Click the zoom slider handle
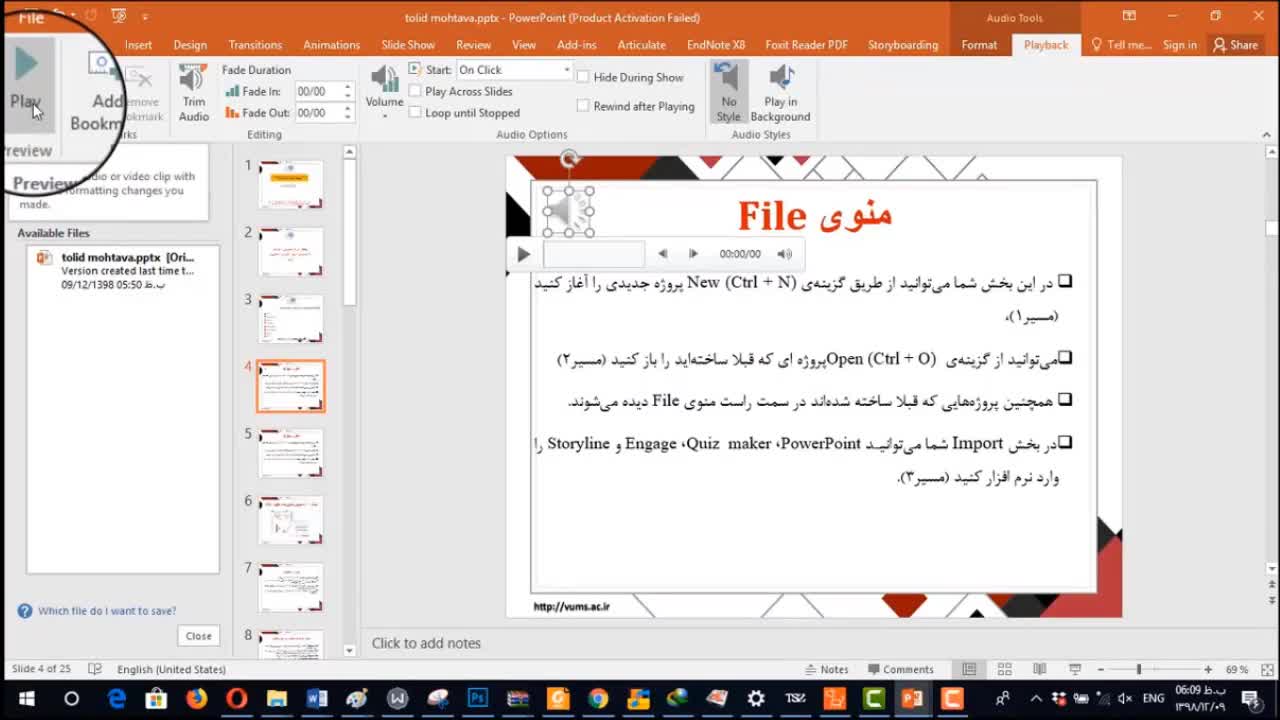 1138,669
